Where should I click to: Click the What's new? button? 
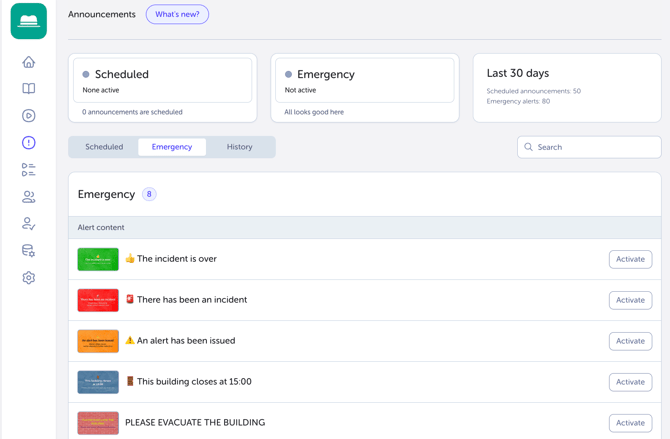point(177,14)
